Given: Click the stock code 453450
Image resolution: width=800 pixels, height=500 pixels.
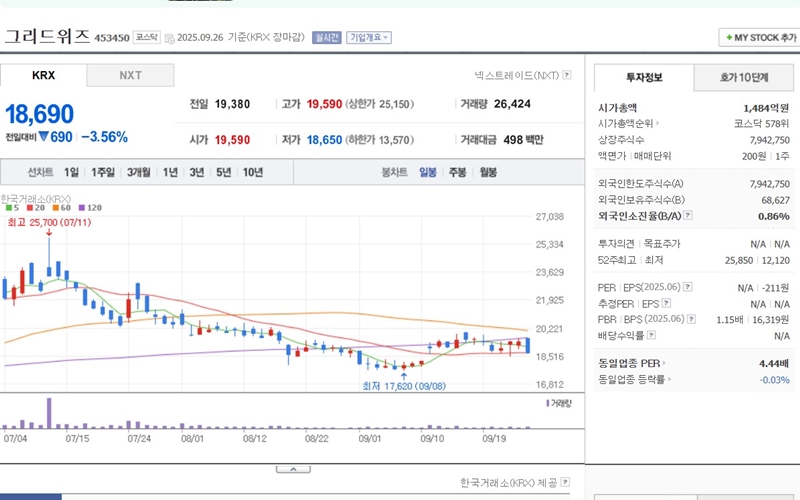Looking at the screenshot, I should (x=112, y=38).
